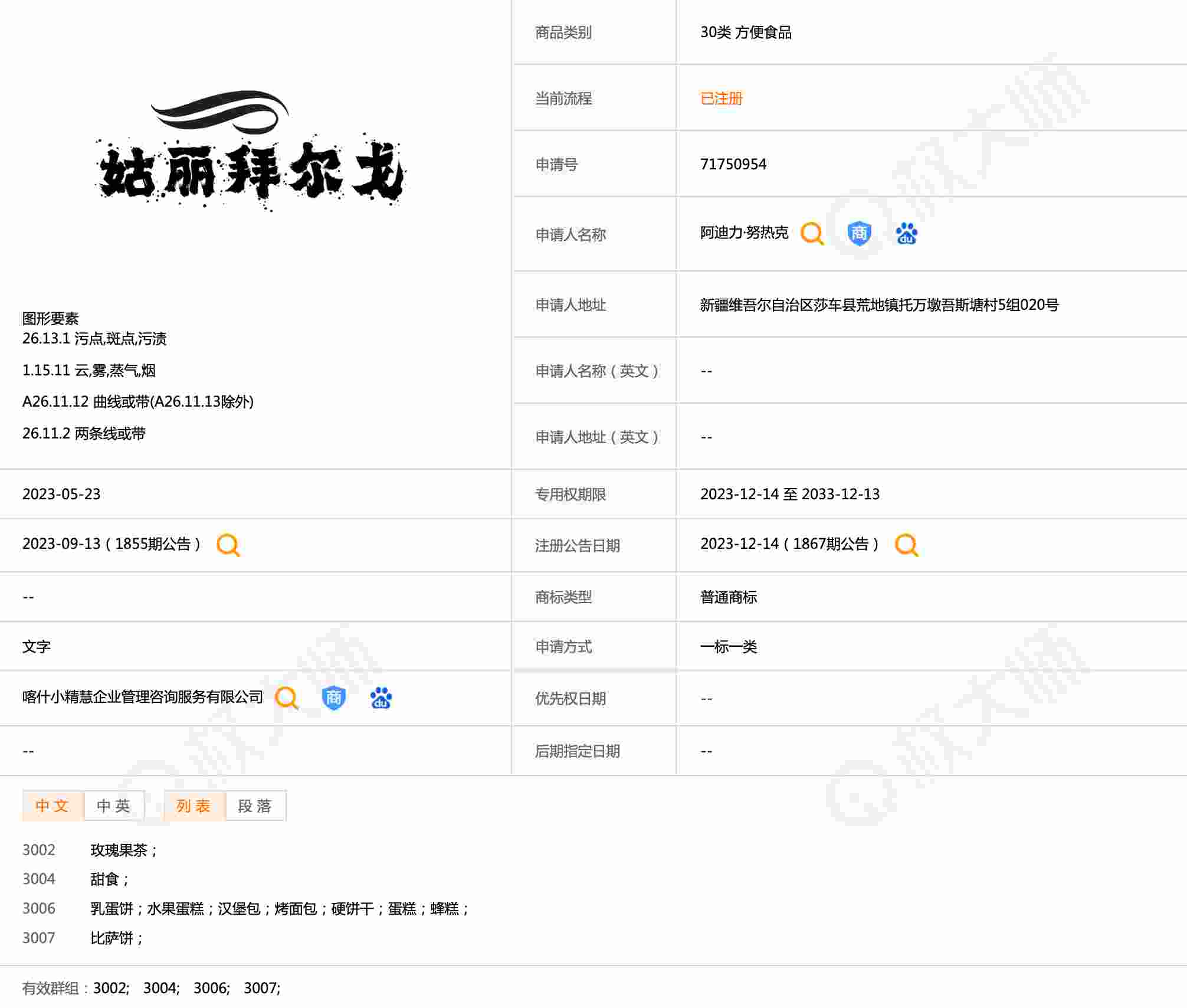Click Baidu paw icon beside agency name
Screen dimensions: 1187x1008
(x=381, y=698)
